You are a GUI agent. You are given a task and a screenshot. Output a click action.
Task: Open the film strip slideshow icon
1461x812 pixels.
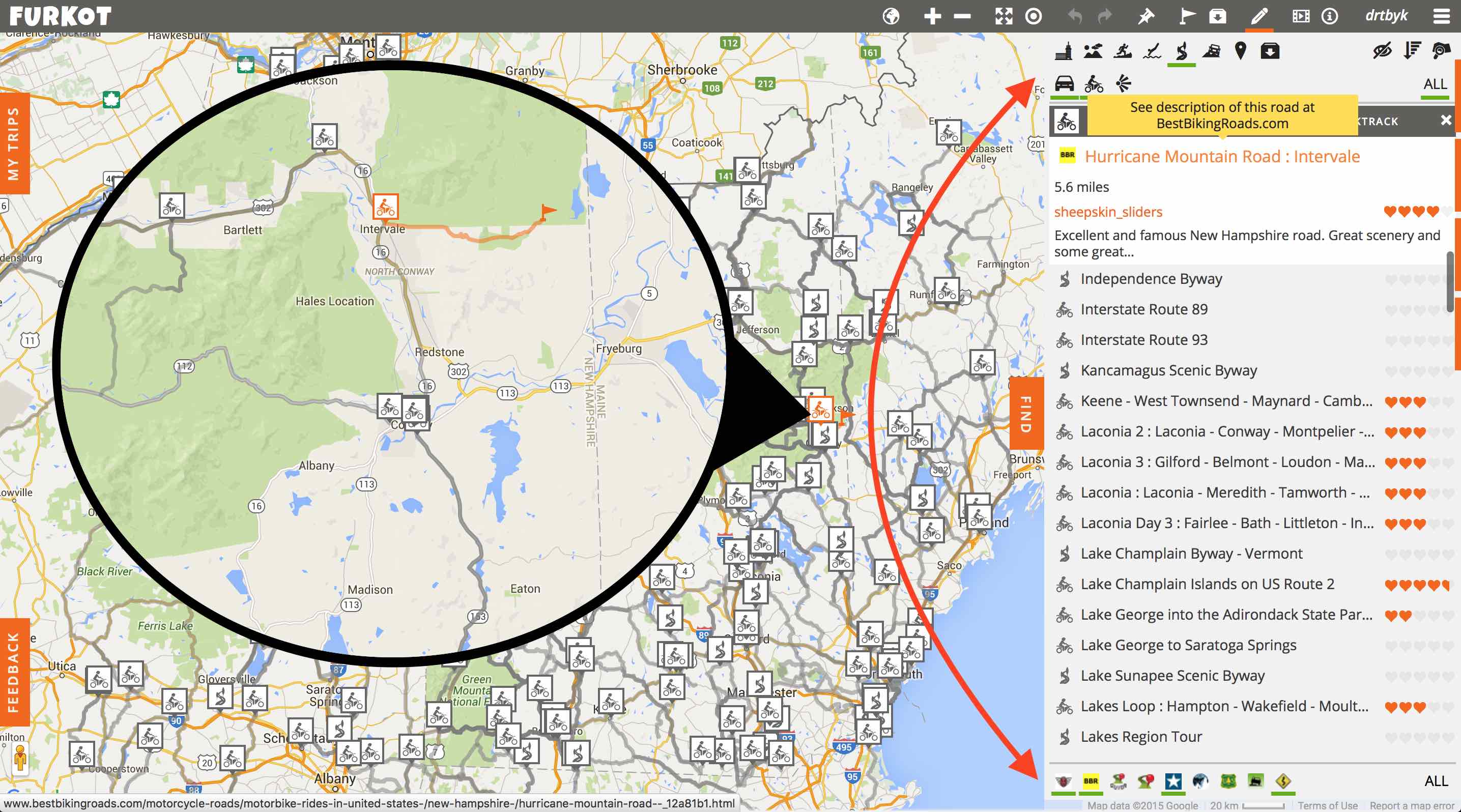pyautogui.click(x=1301, y=16)
